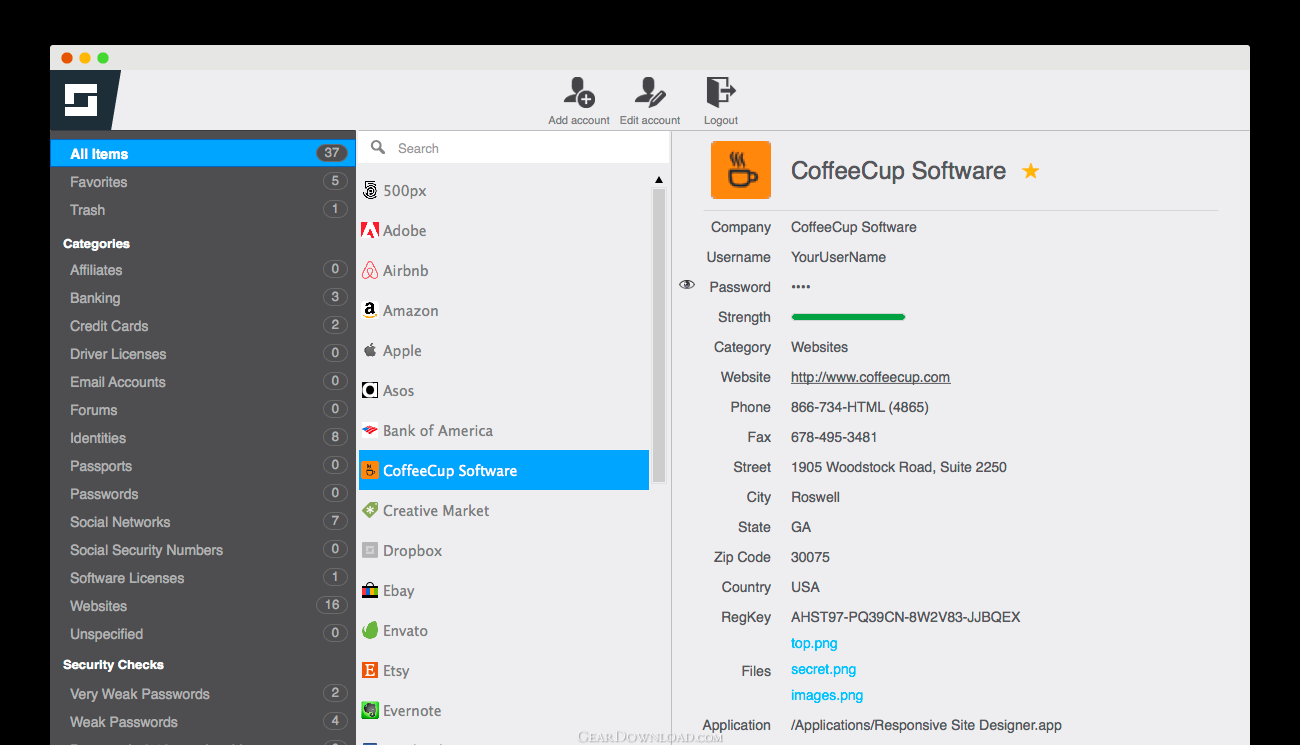Select Creative Market account name in list

click(436, 511)
